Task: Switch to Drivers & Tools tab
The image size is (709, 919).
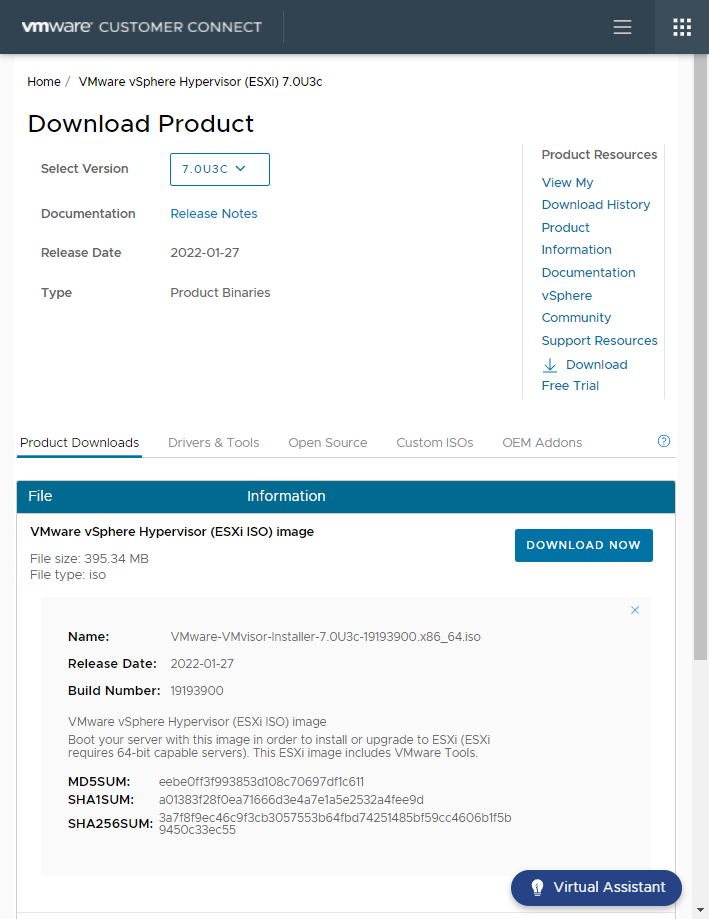Action: pos(213,443)
